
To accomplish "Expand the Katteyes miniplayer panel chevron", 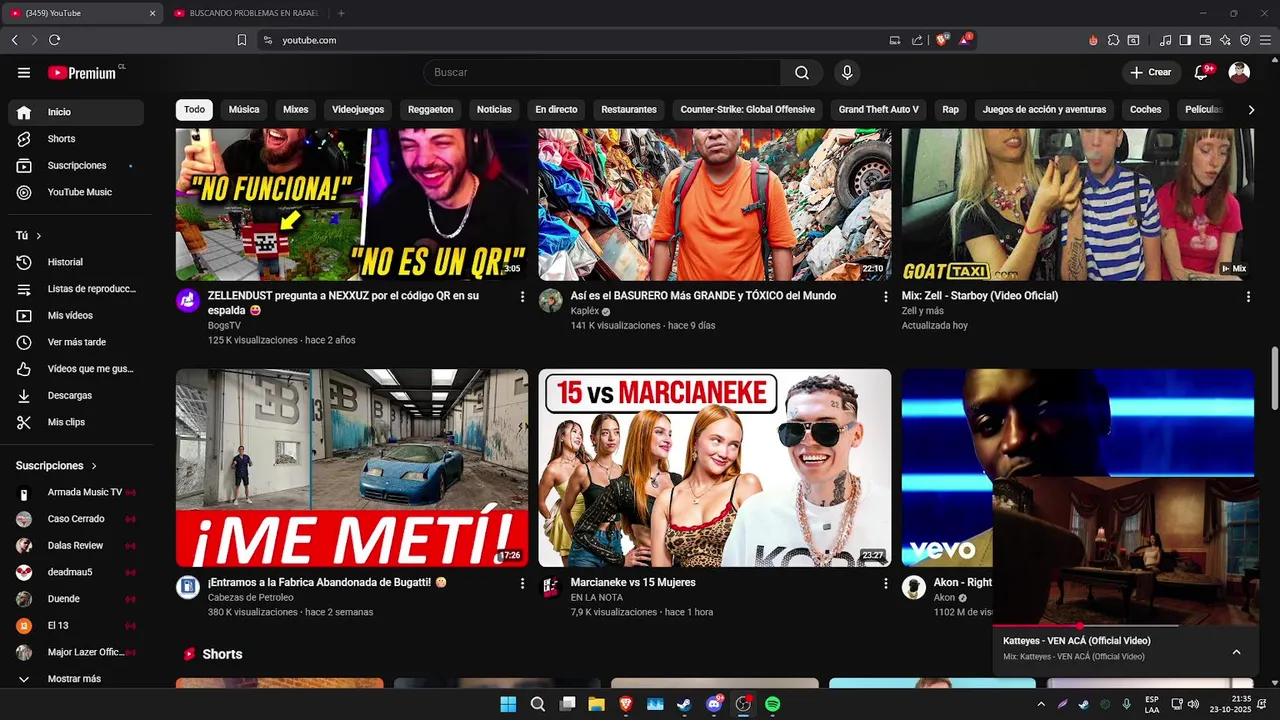I will coord(1236,652).
